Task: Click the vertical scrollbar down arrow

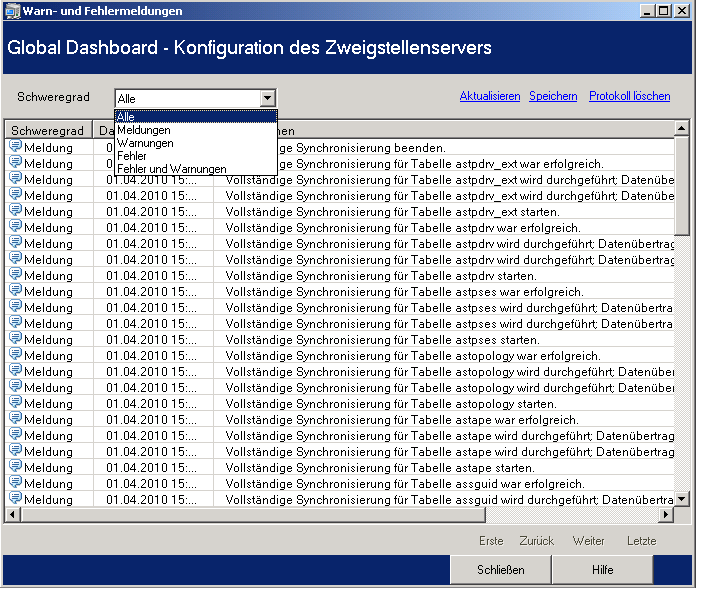Action: click(x=681, y=499)
